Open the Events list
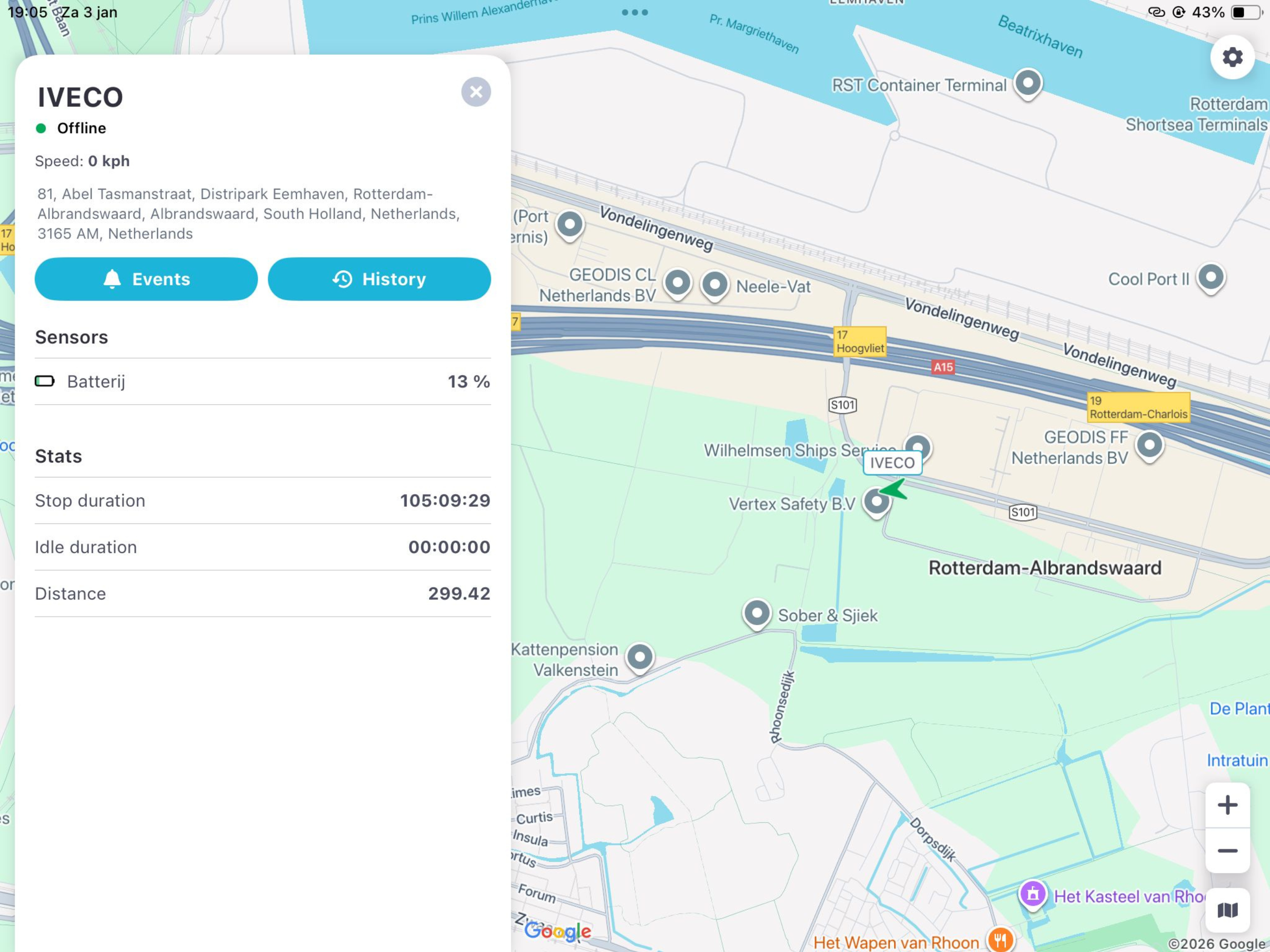1270x952 pixels. click(146, 279)
